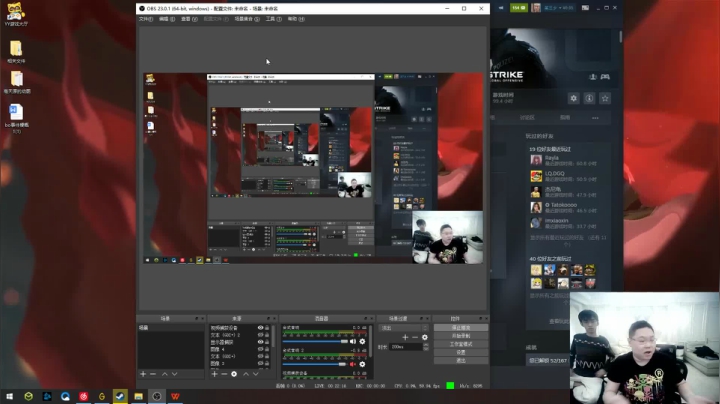Increase the transition 时长 with the up arrow
Viewport: 720px width, 404px height.
click(x=426, y=345)
